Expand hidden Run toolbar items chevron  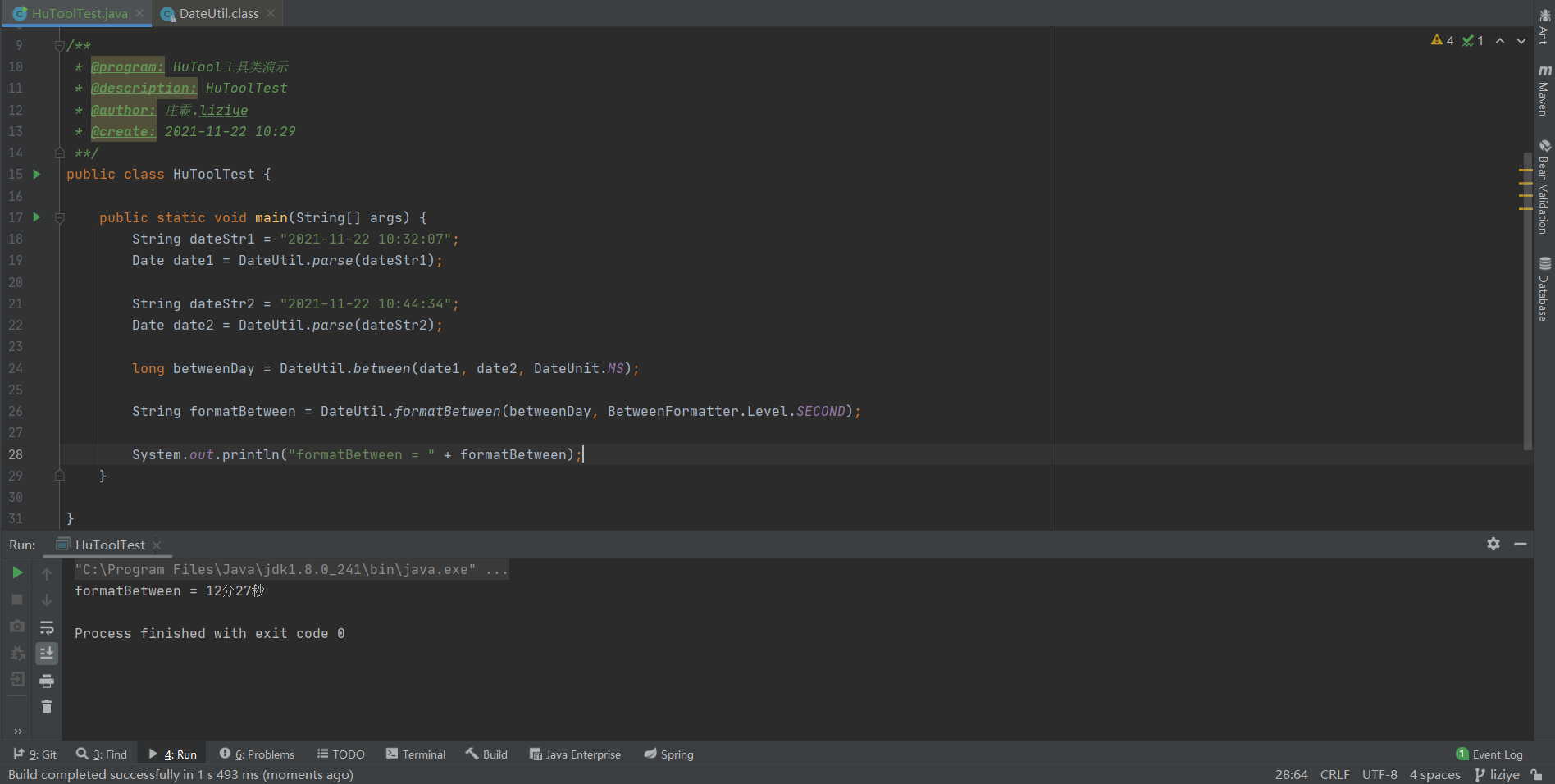click(18, 732)
